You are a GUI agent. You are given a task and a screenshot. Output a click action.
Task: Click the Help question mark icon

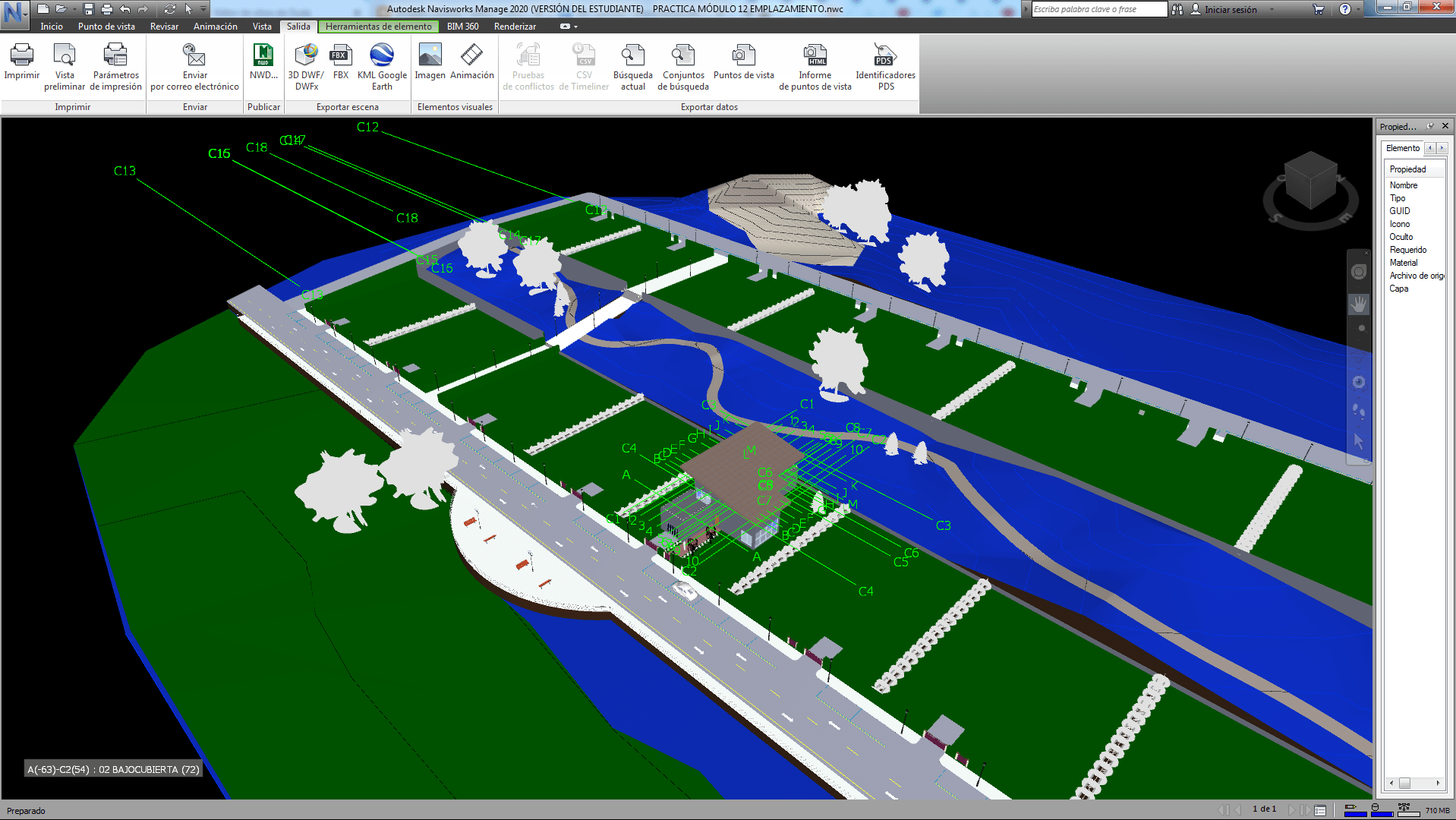pos(1345,9)
